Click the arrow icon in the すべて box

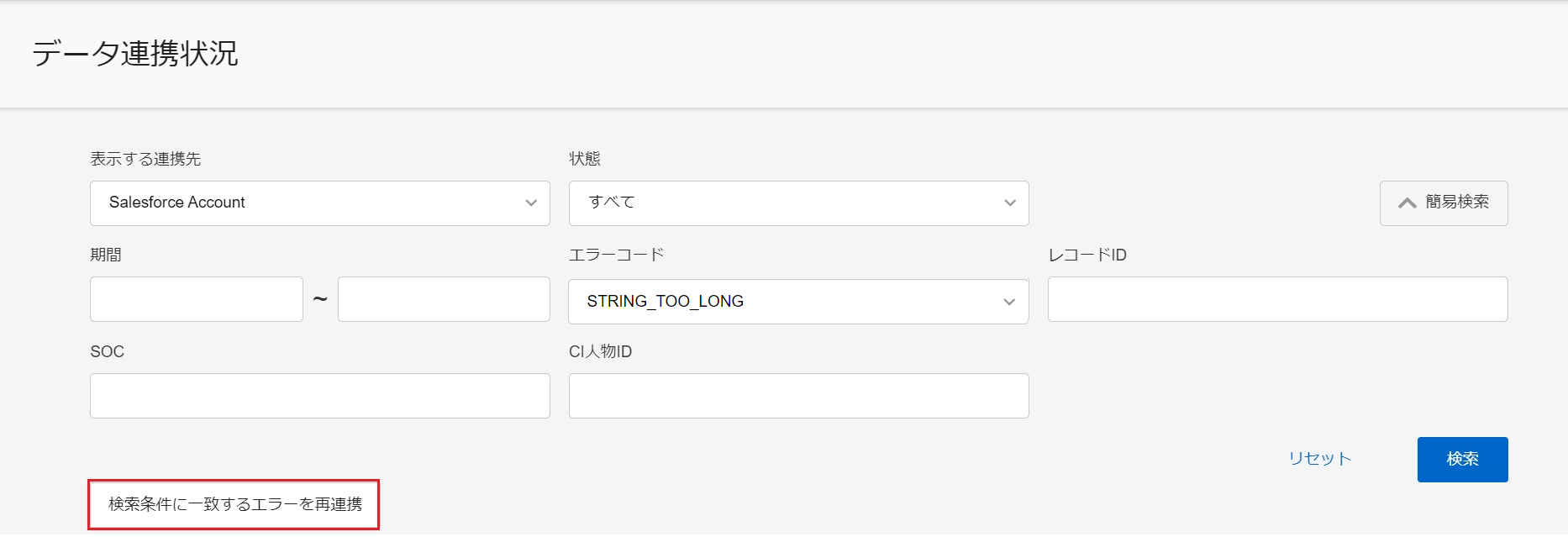pos(1010,203)
